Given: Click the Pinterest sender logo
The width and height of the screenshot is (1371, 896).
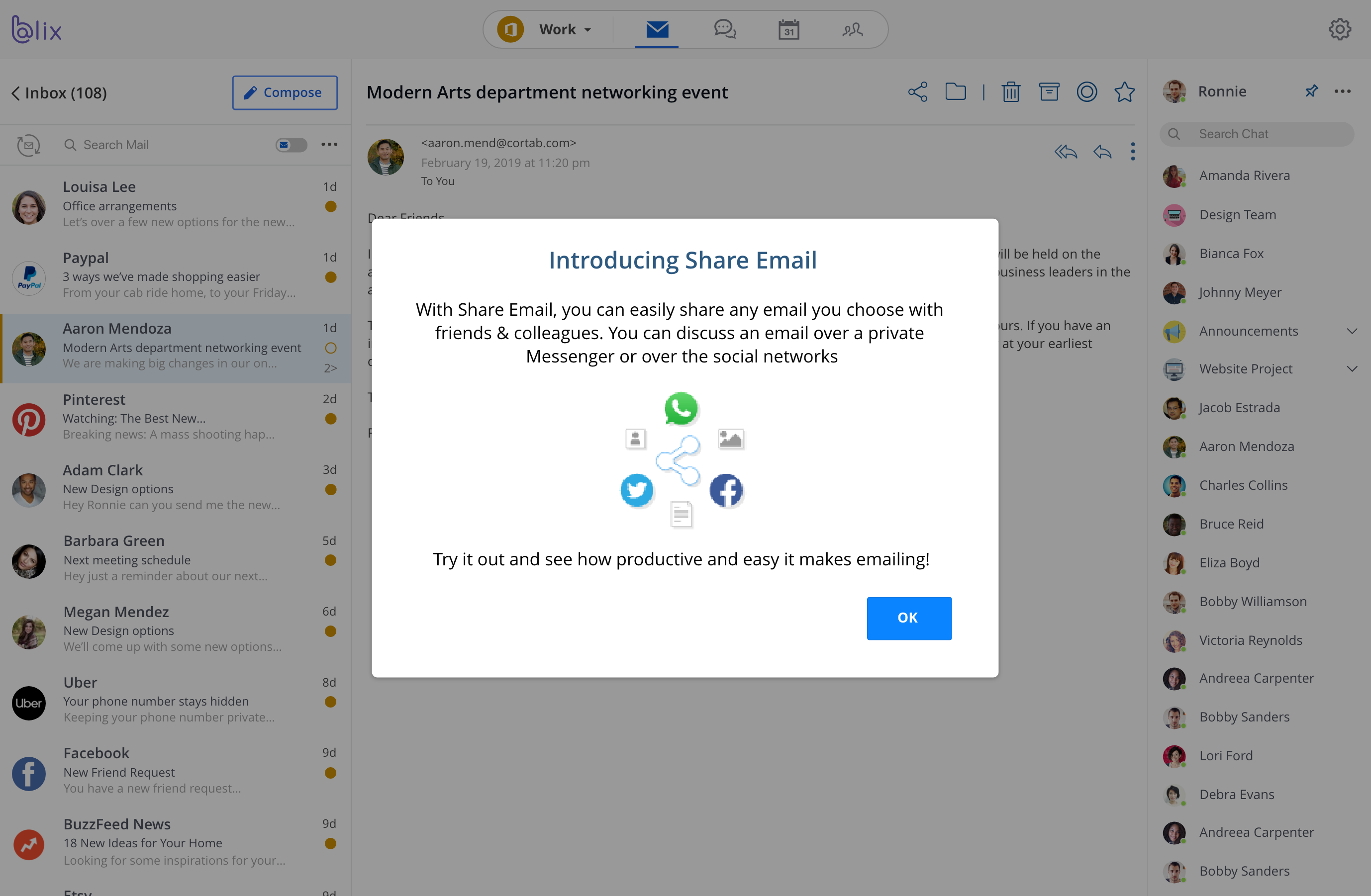Looking at the screenshot, I should (29, 420).
